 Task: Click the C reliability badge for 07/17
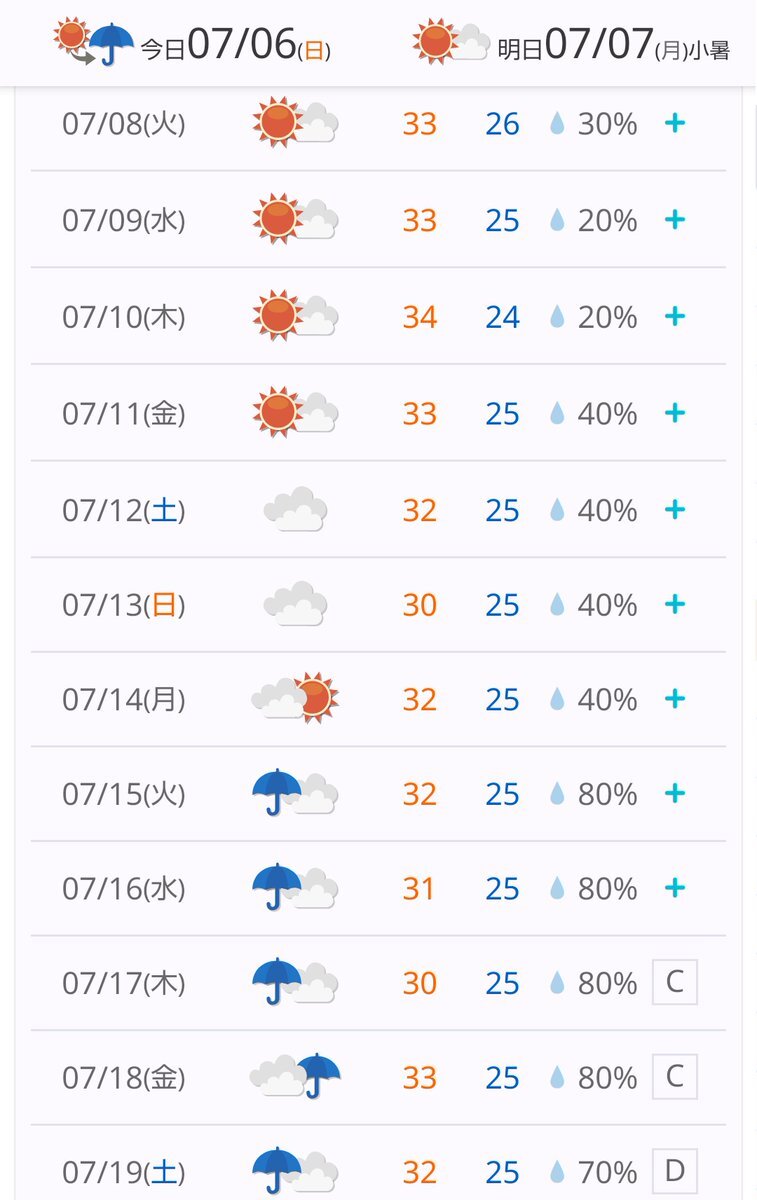pyautogui.click(x=675, y=982)
